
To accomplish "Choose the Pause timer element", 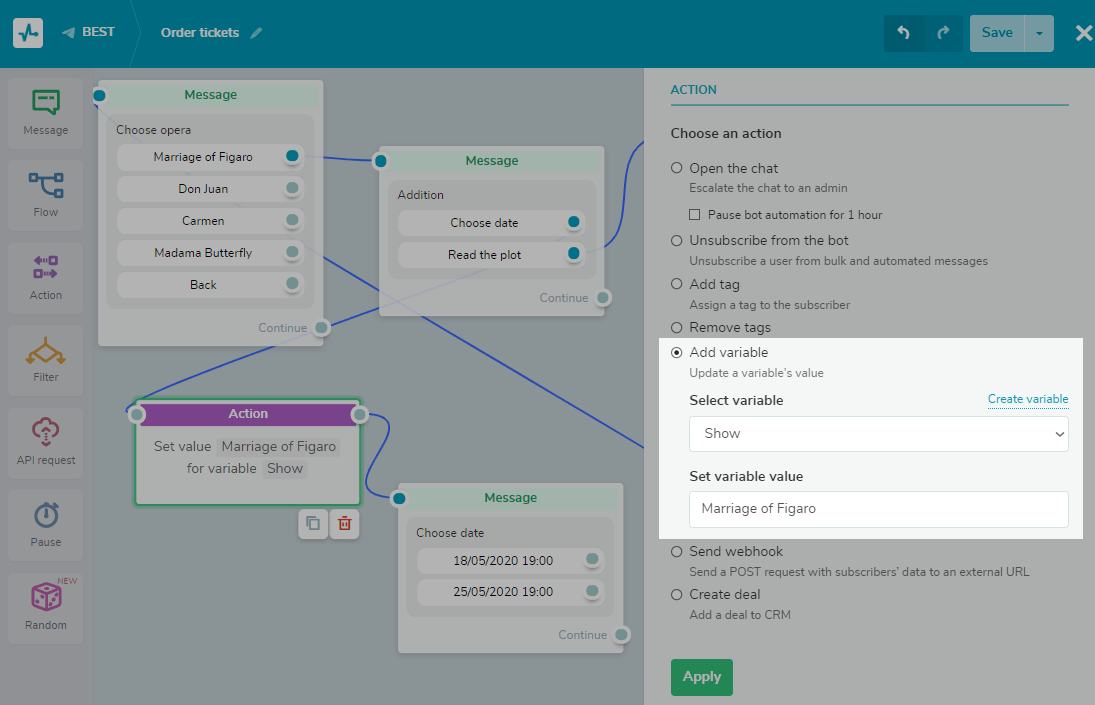I will 46,516.
